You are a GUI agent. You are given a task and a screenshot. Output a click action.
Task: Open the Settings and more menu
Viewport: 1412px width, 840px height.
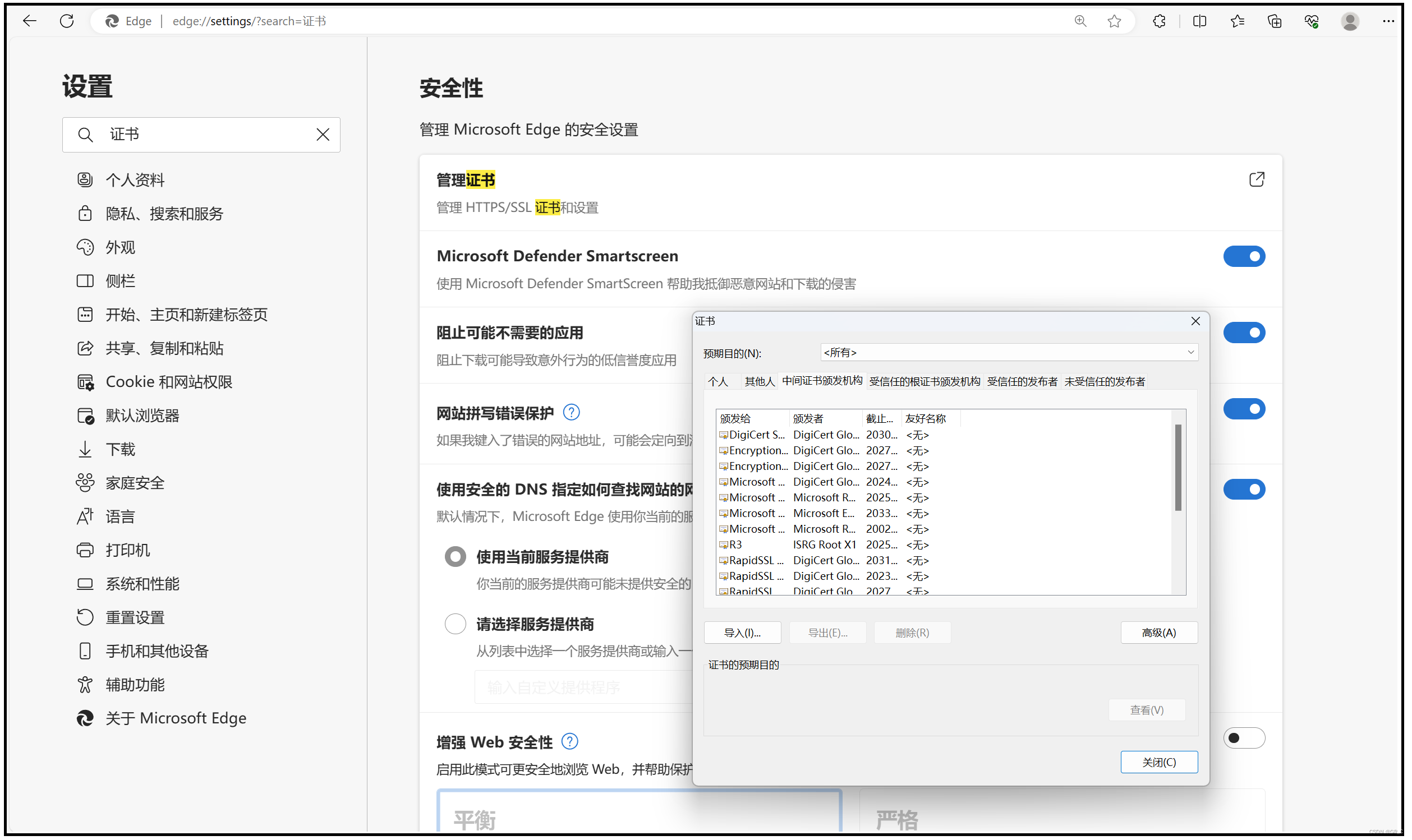coord(1388,21)
